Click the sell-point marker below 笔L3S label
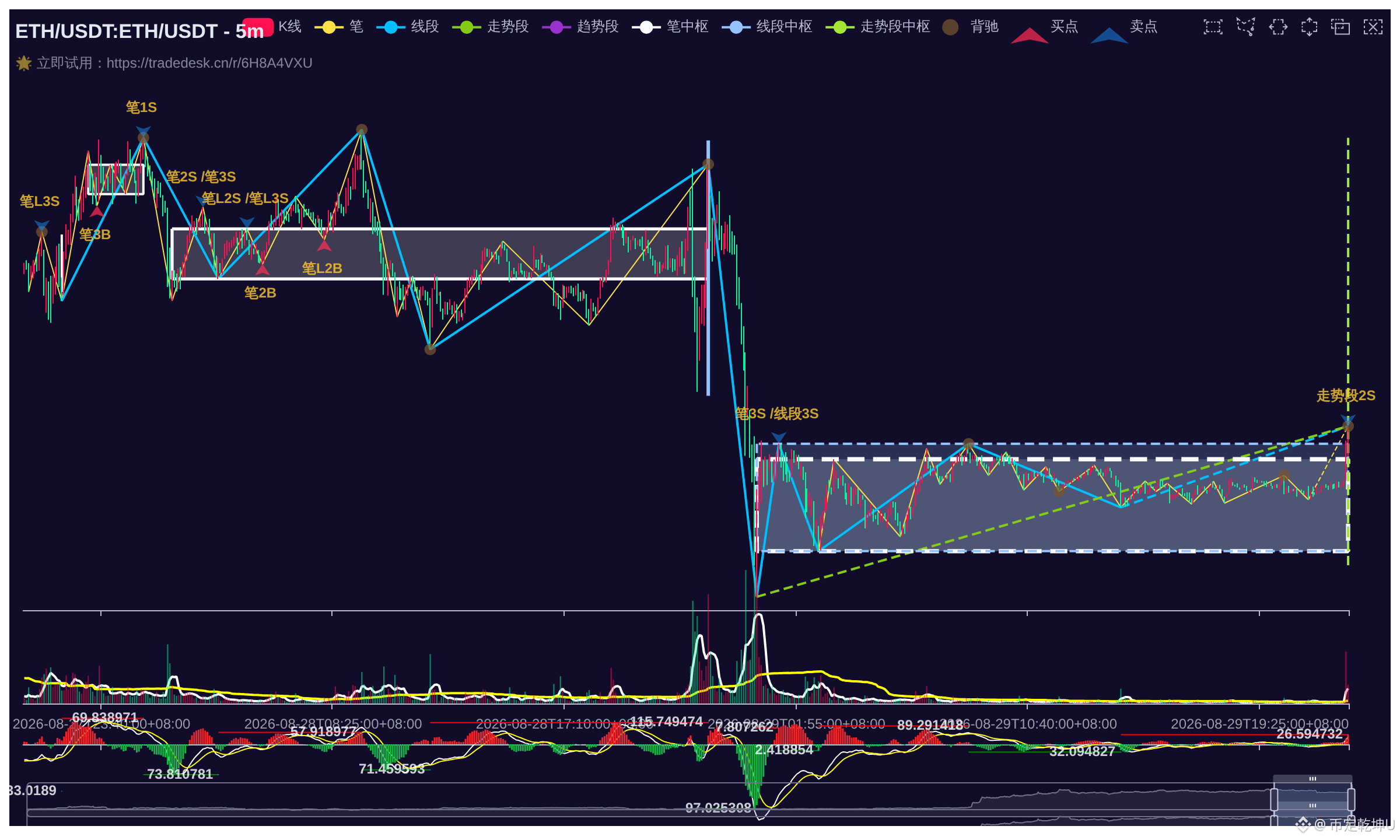Image resolution: width=1400 pixels, height=840 pixels. point(41,225)
